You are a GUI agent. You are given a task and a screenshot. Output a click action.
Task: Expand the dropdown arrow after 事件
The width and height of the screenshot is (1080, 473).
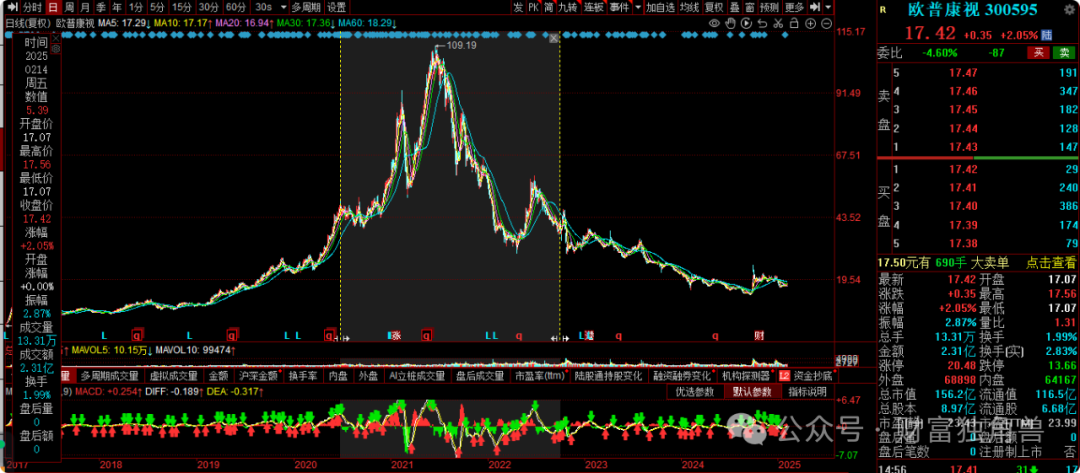pyautogui.click(x=636, y=7)
